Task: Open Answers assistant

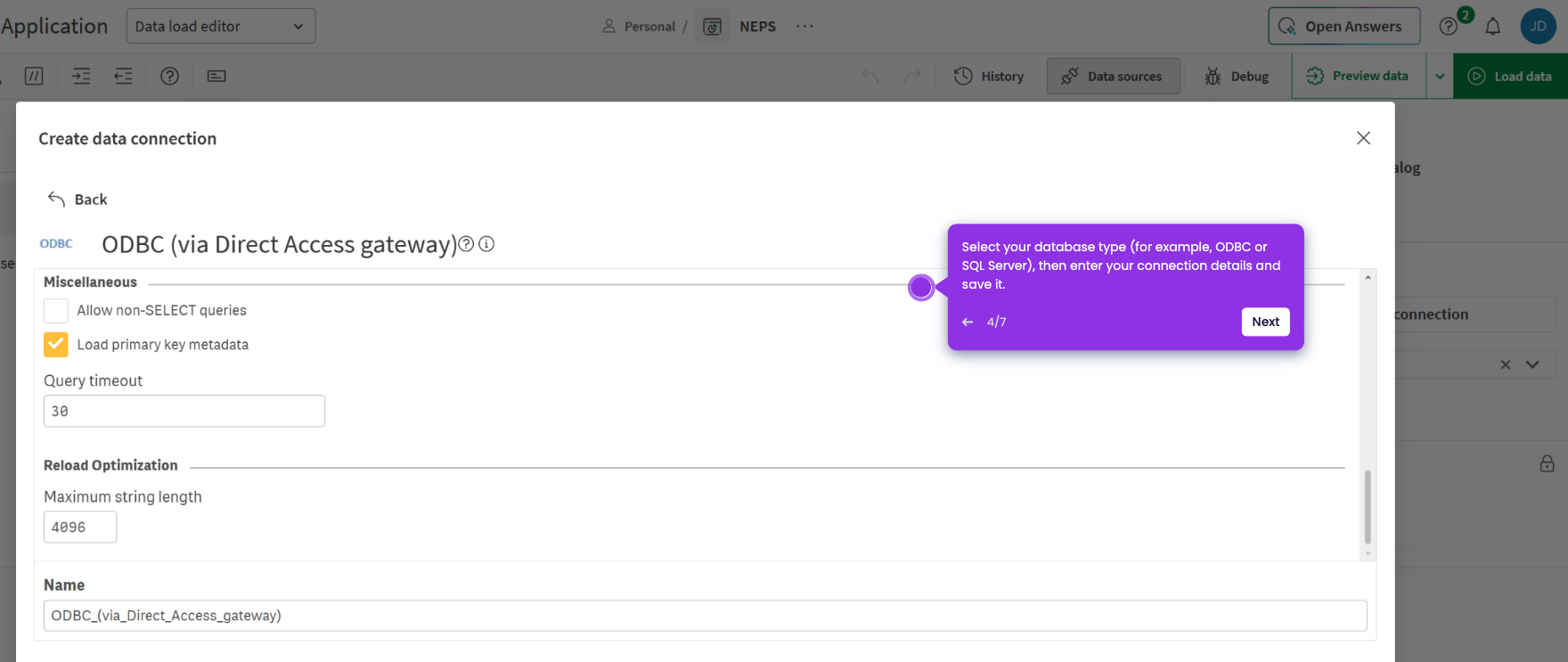Action: click(1343, 26)
